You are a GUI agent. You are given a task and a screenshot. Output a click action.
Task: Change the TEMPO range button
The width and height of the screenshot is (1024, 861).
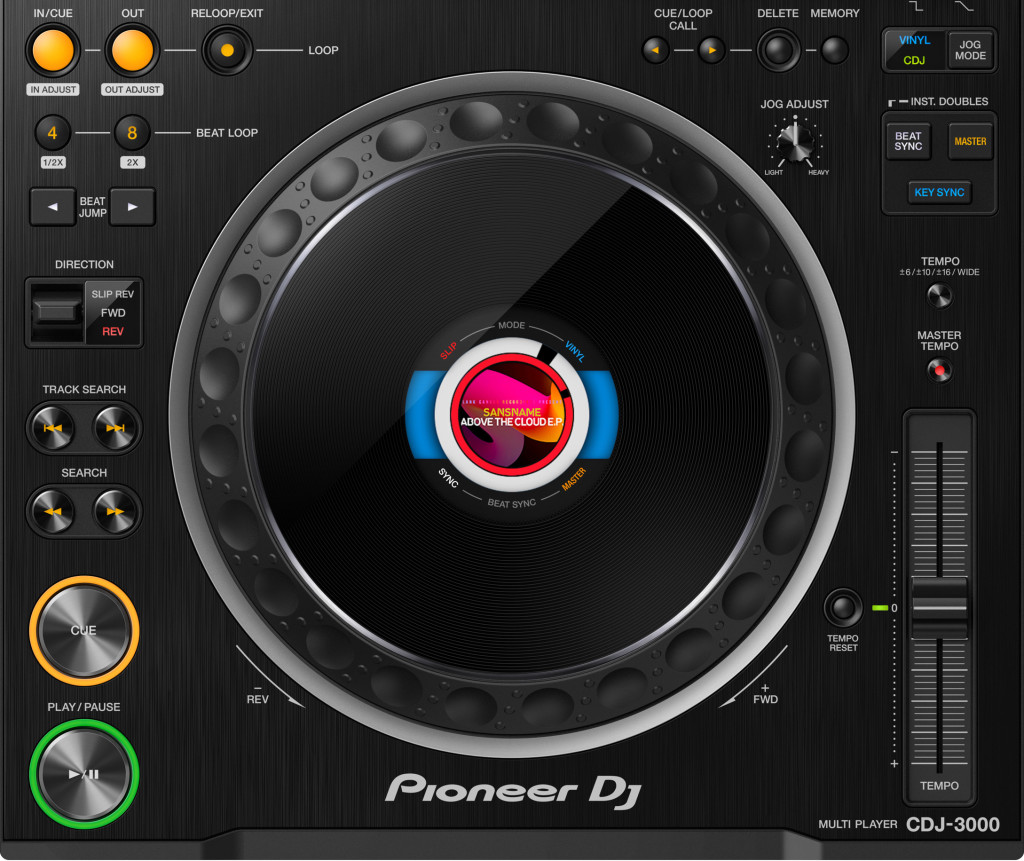[940, 297]
